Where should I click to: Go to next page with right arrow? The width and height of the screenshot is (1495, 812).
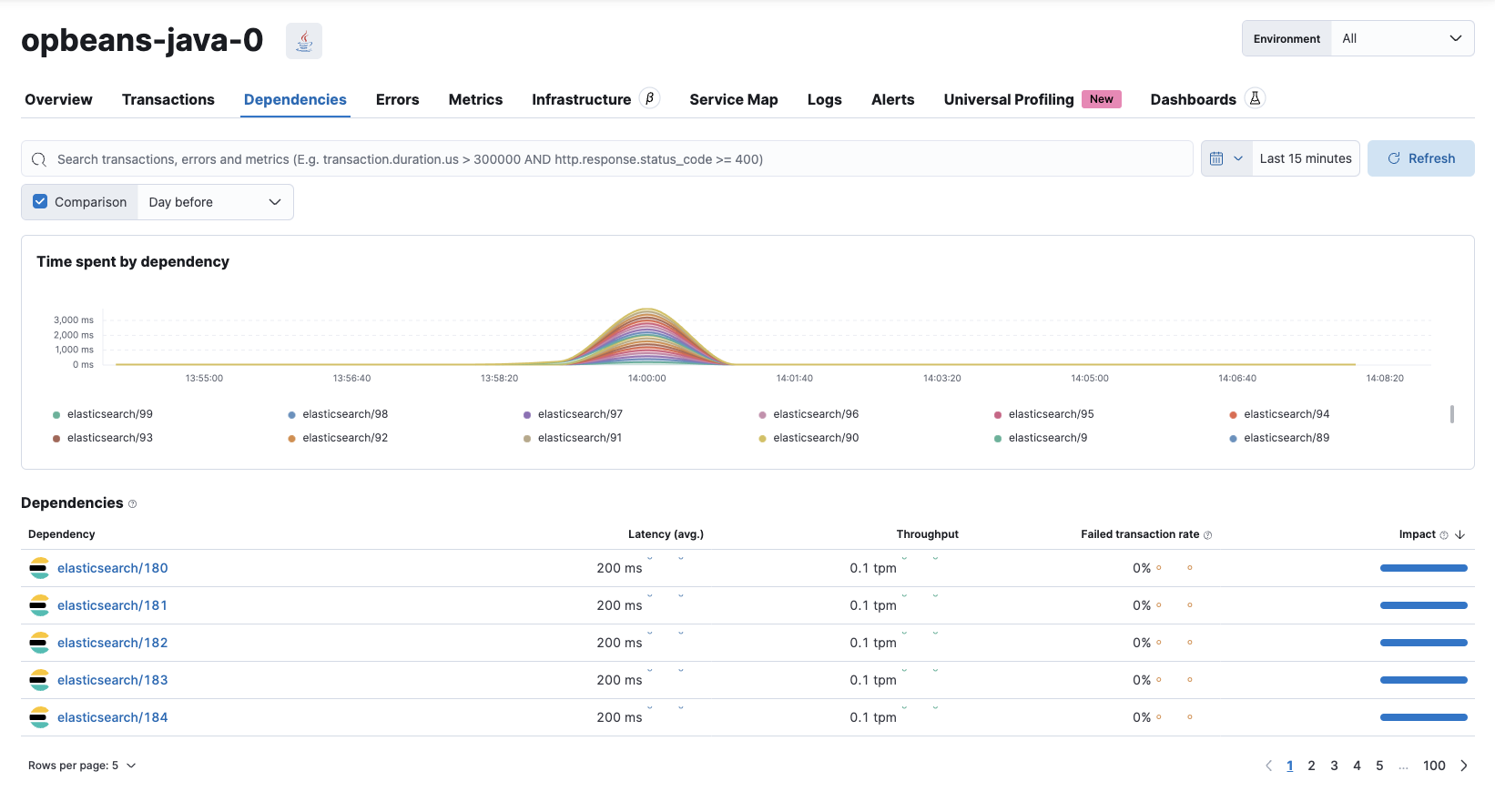tap(1464, 766)
